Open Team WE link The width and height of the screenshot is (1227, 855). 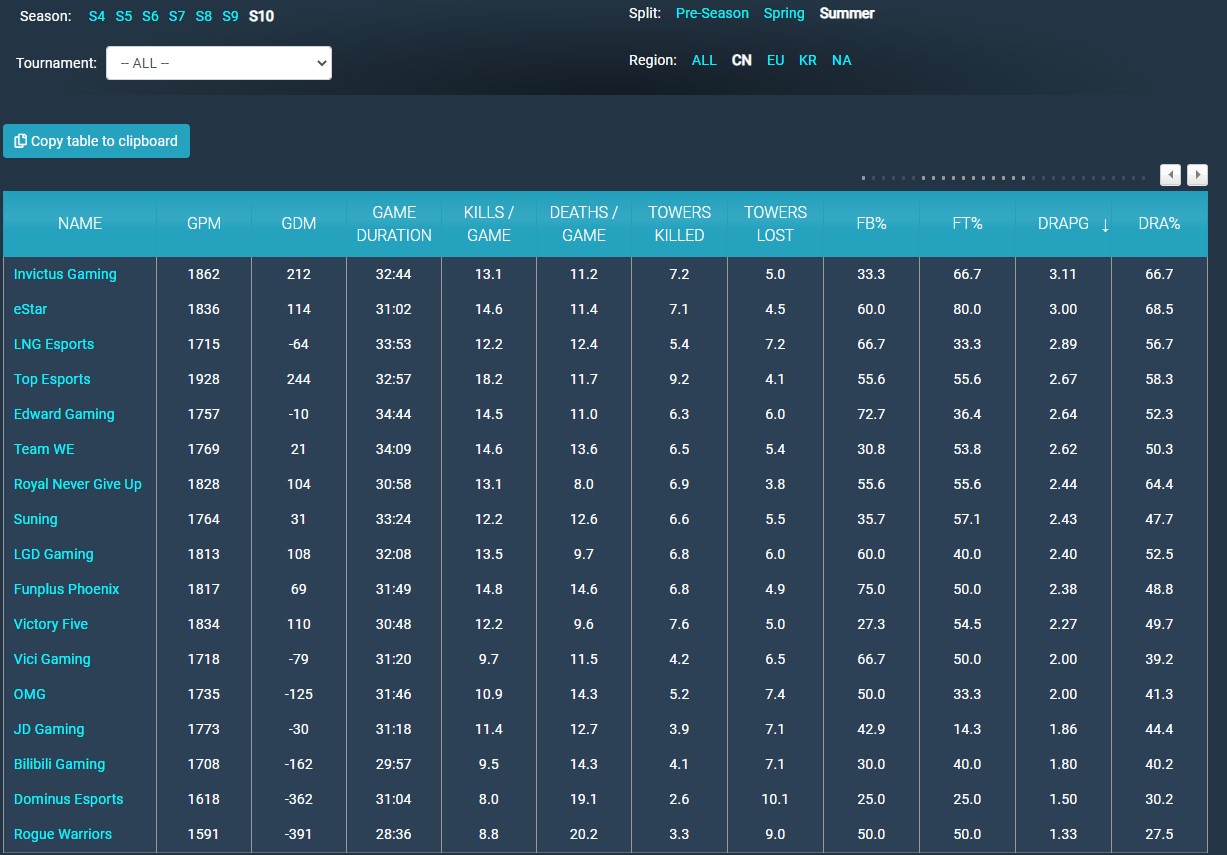point(44,449)
